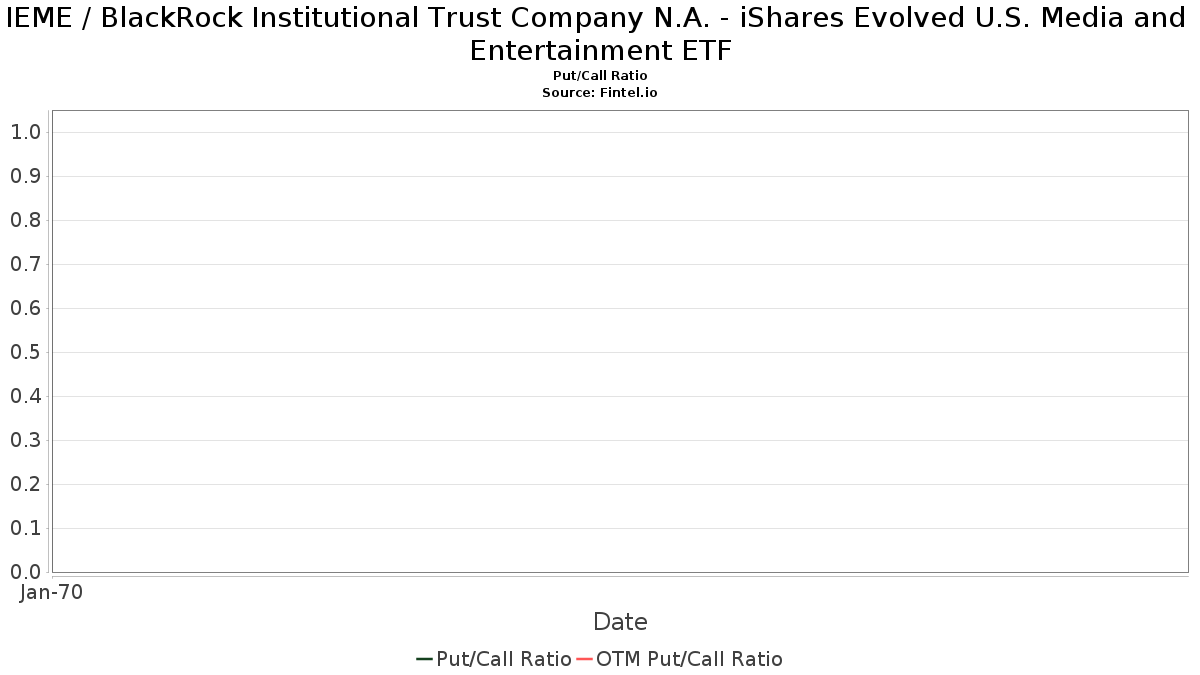
Task: Select the Jan-70 x-axis tick label
Action: (x=52, y=592)
